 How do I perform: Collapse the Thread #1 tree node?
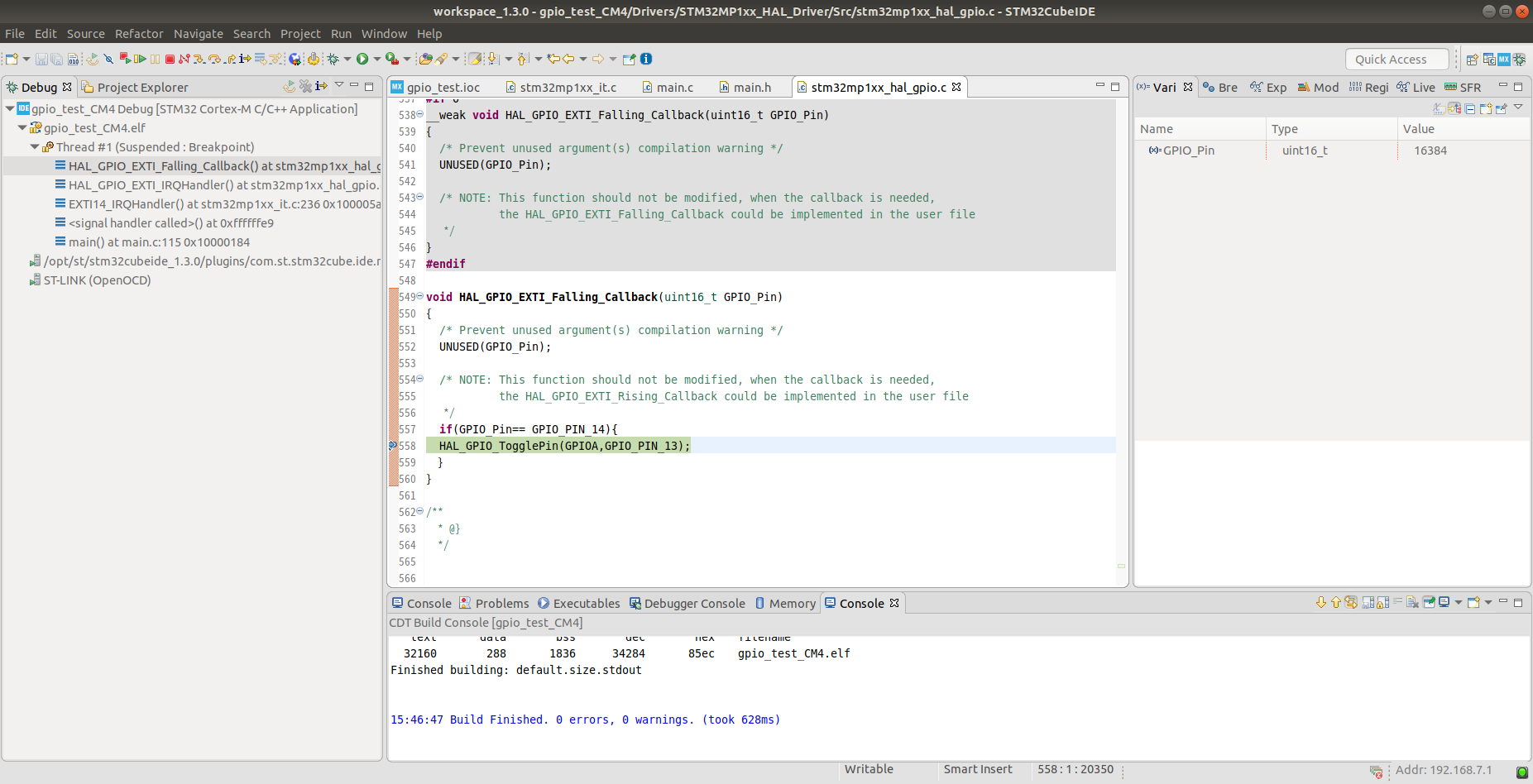click(x=35, y=147)
